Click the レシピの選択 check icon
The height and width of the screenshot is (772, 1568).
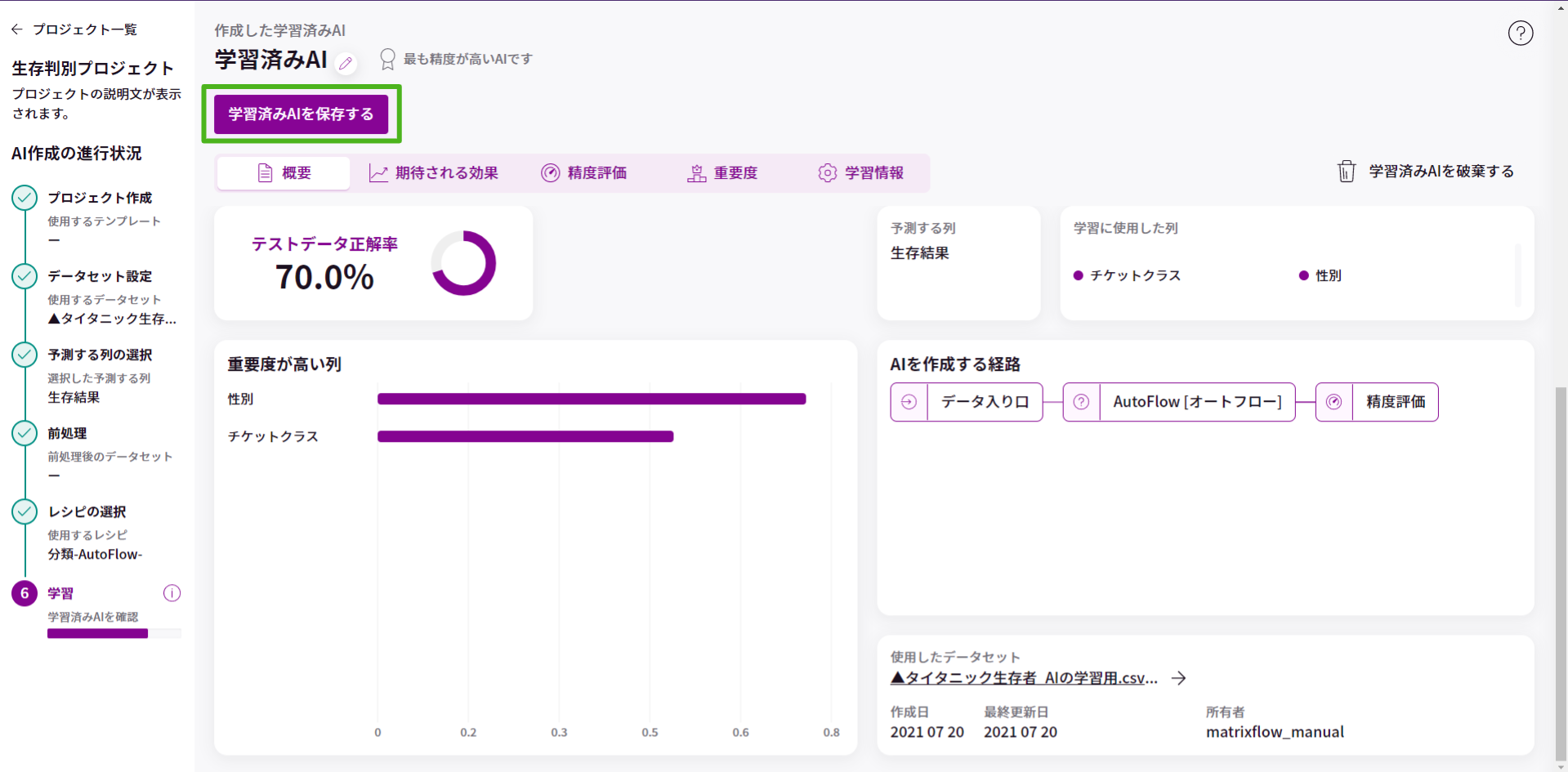25,511
